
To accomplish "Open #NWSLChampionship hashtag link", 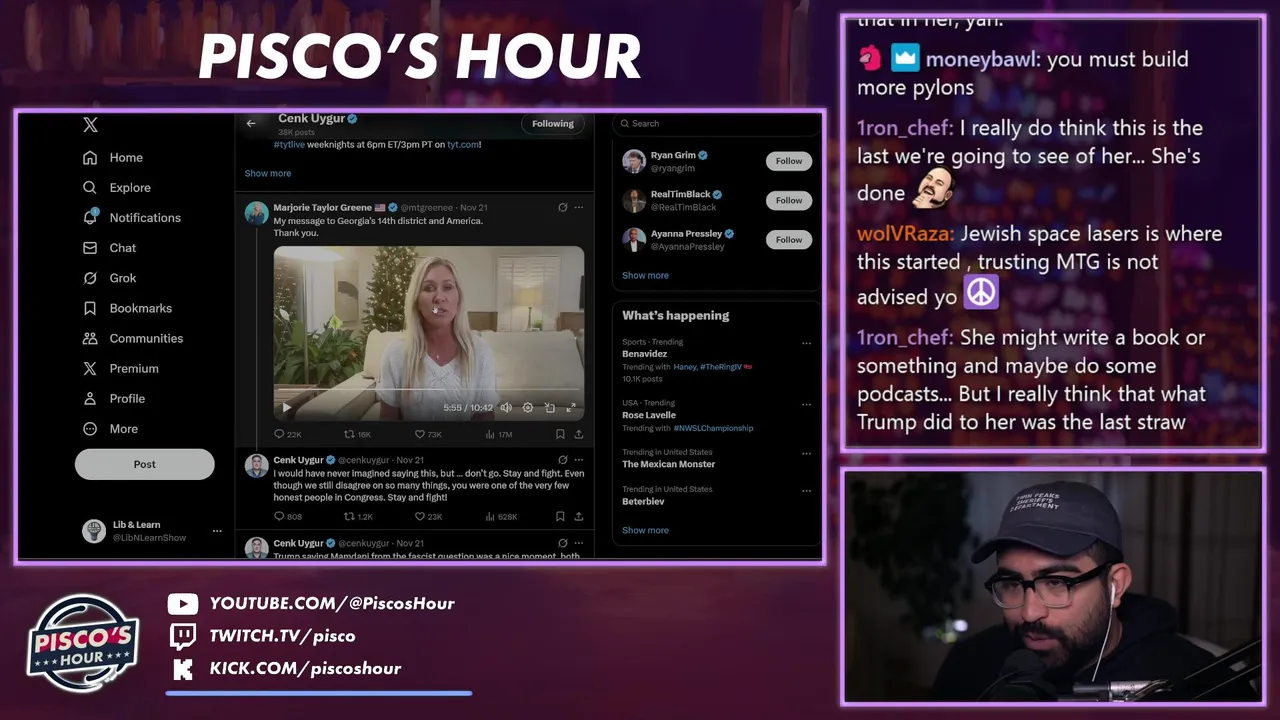I will click(x=713, y=428).
